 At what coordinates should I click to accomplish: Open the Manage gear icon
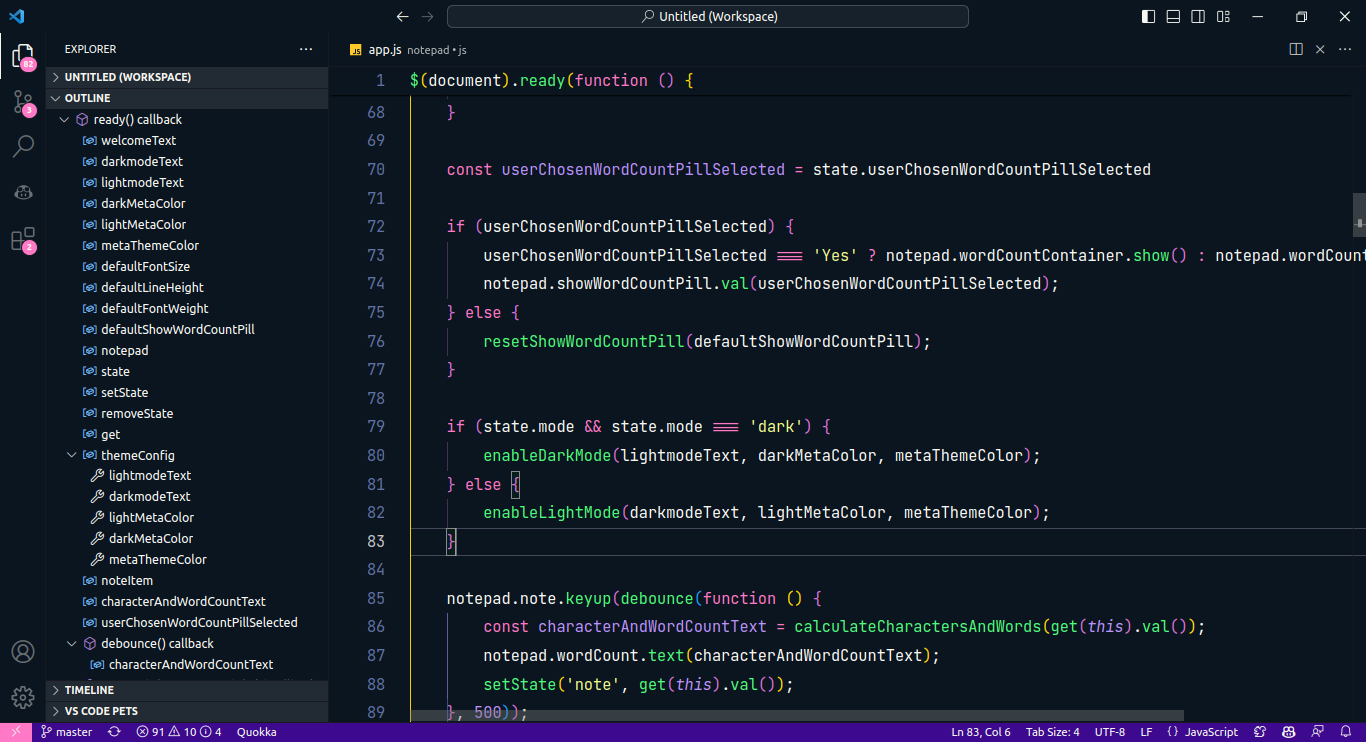22,697
